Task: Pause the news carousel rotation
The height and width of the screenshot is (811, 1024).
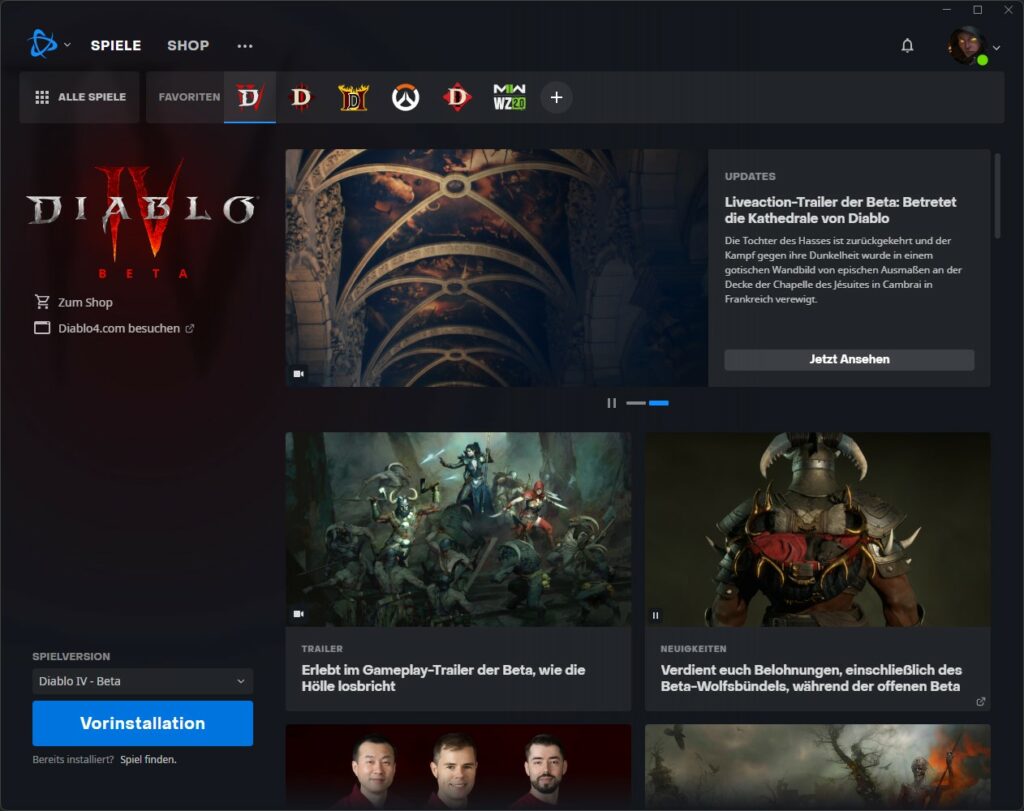Action: (x=611, y=403)
